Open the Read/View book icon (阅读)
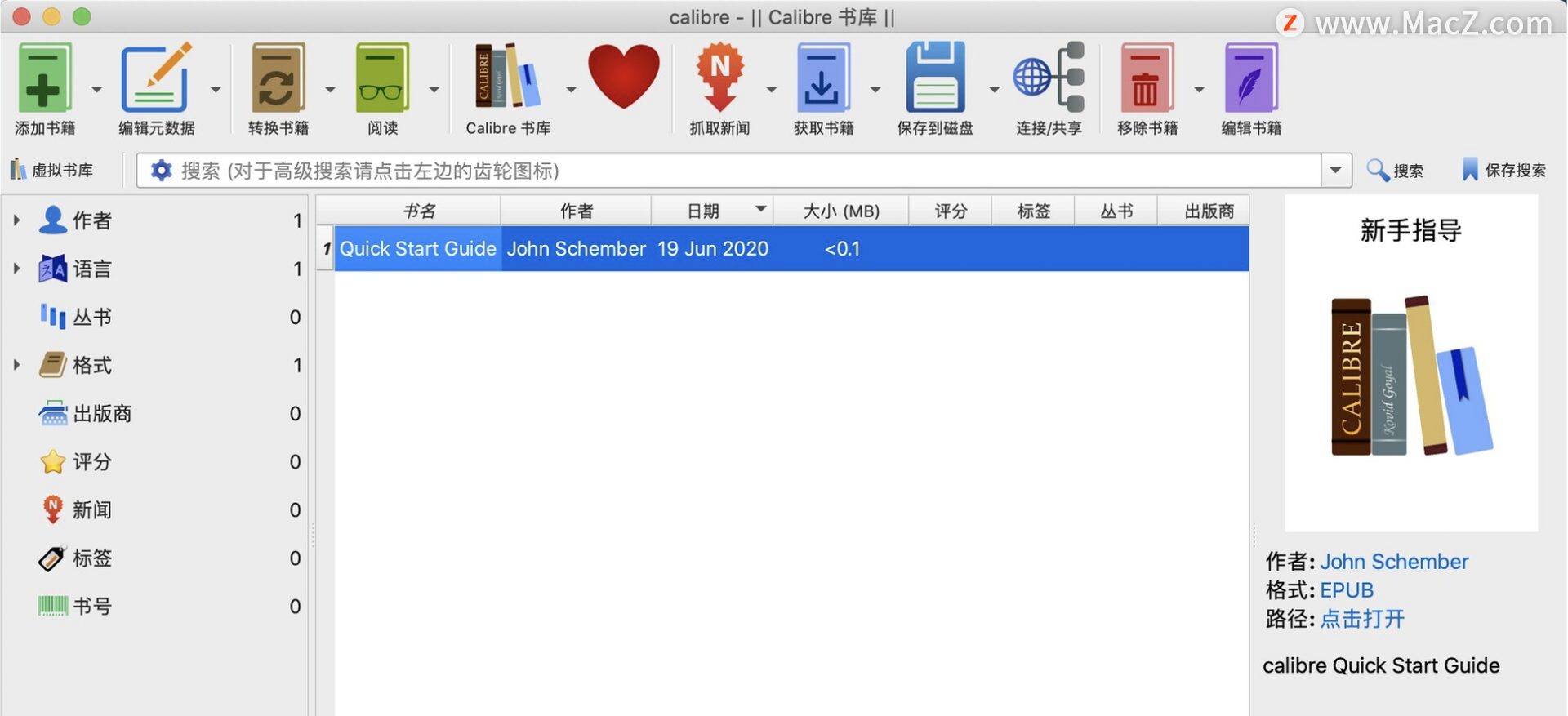The height and width of the screenshot is (716, 1568). pos(382,78)
